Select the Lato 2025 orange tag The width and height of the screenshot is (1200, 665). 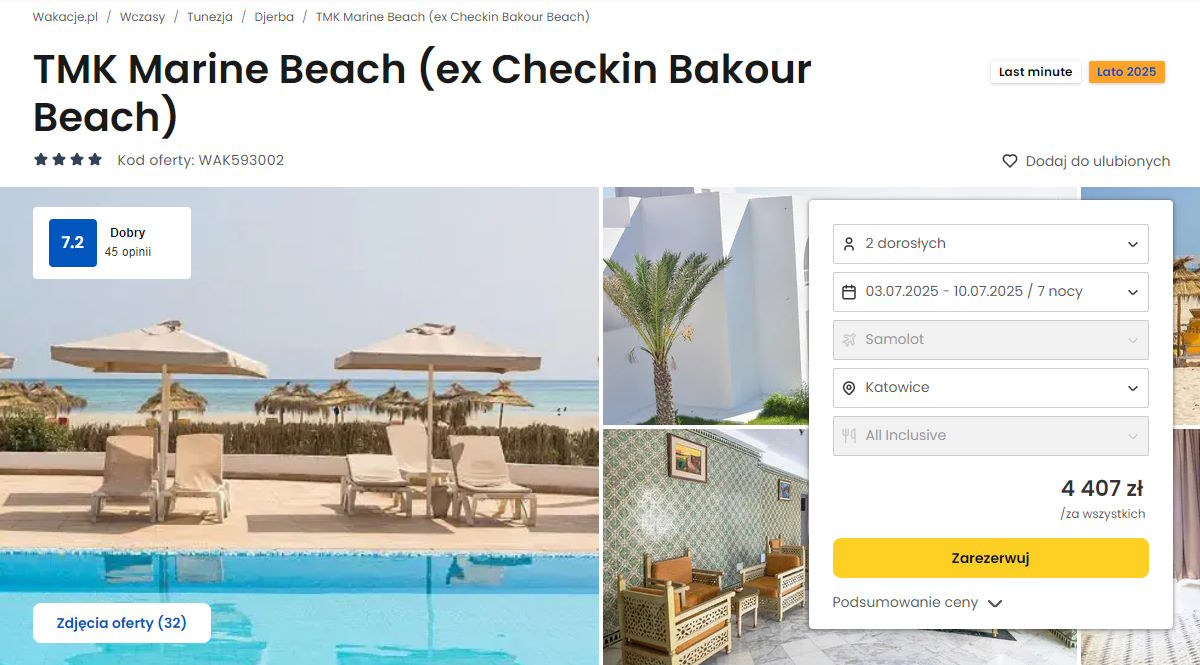coord(1126,72)
